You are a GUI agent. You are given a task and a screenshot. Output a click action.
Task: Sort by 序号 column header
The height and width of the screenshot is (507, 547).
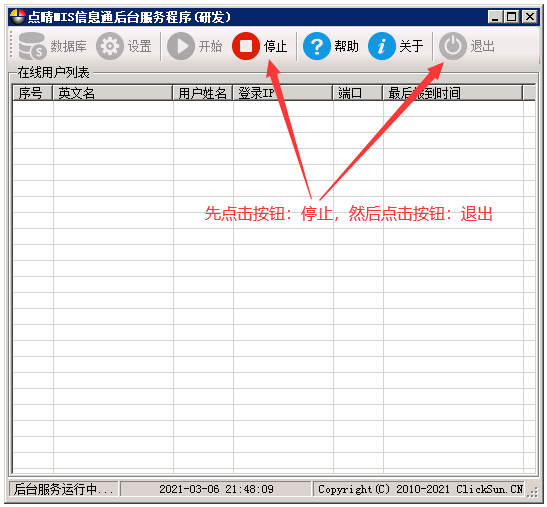(32, 93)
